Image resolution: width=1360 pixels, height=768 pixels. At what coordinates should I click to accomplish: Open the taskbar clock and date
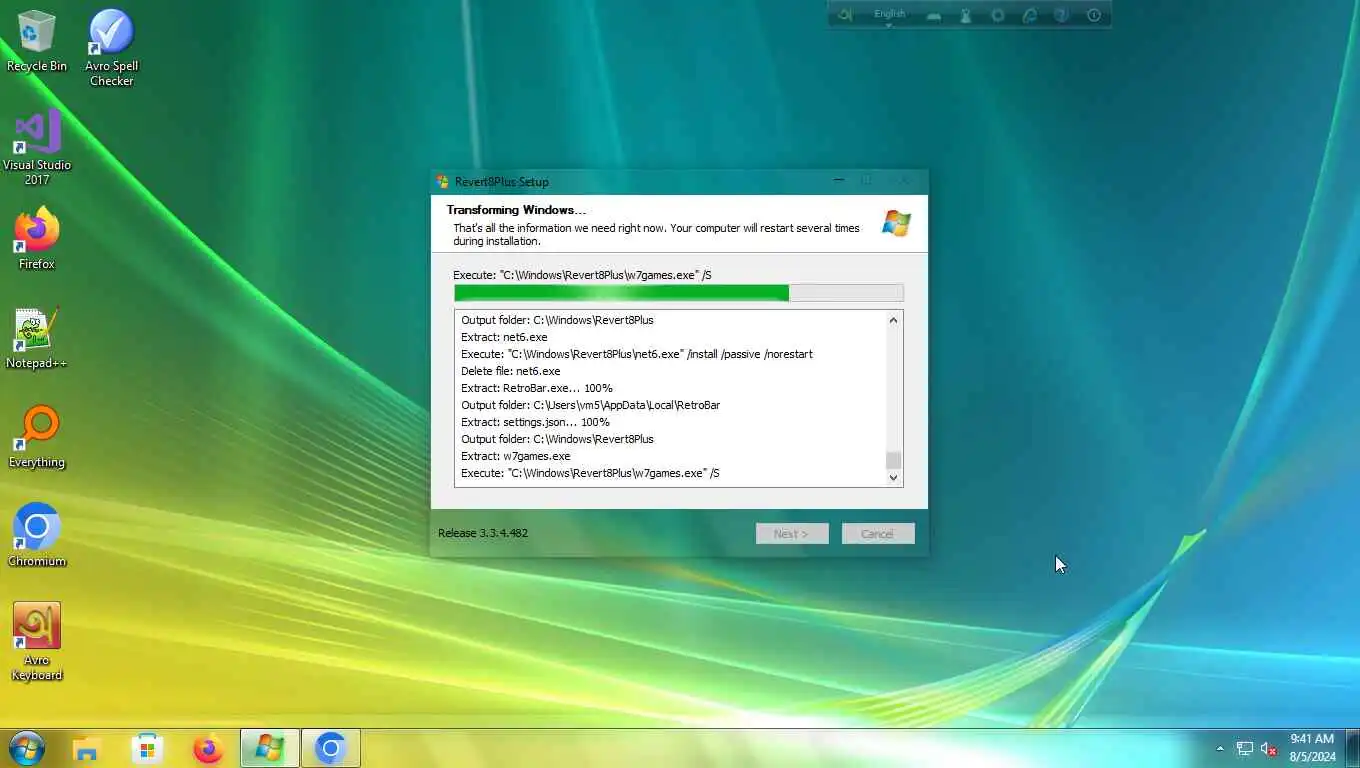1312,748
